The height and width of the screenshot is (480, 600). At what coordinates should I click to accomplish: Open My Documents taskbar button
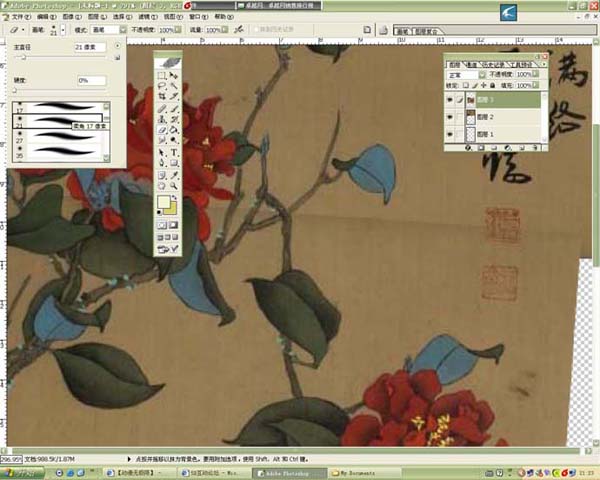pos(364,473)
